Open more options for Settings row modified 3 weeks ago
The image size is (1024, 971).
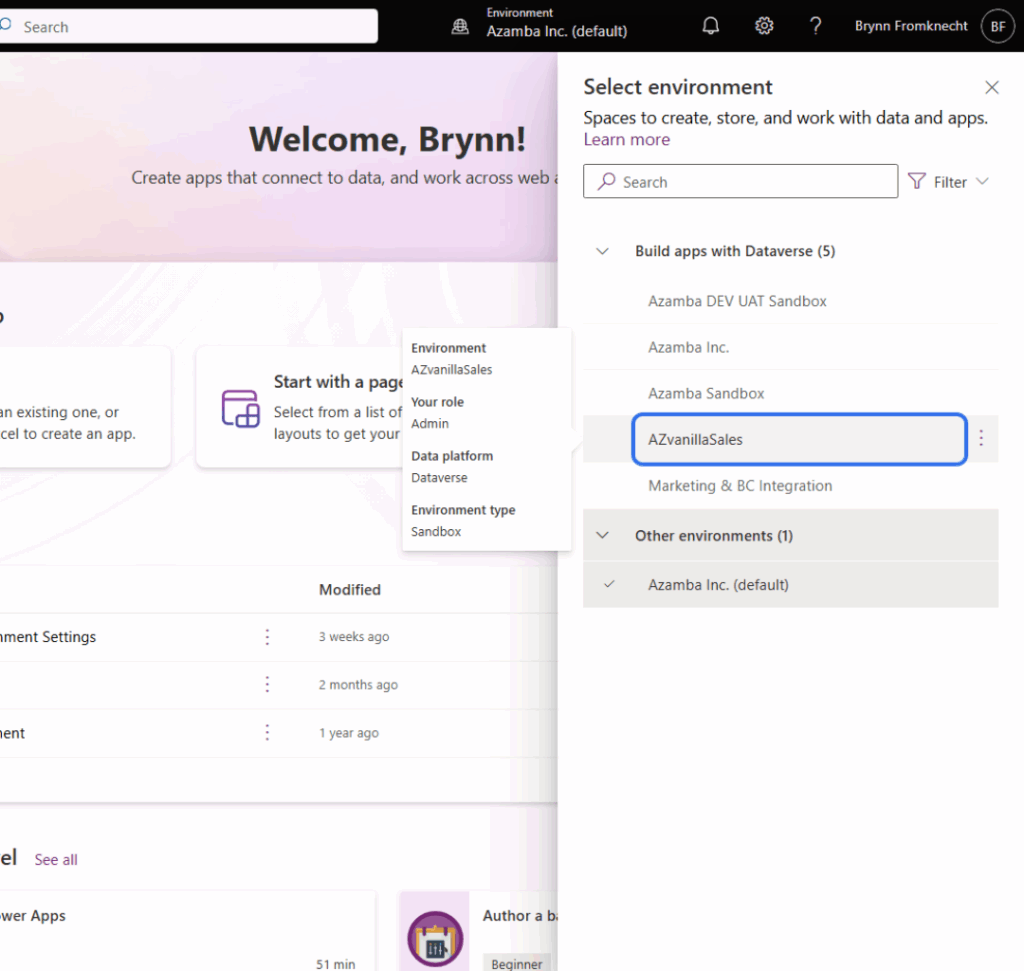267,637
